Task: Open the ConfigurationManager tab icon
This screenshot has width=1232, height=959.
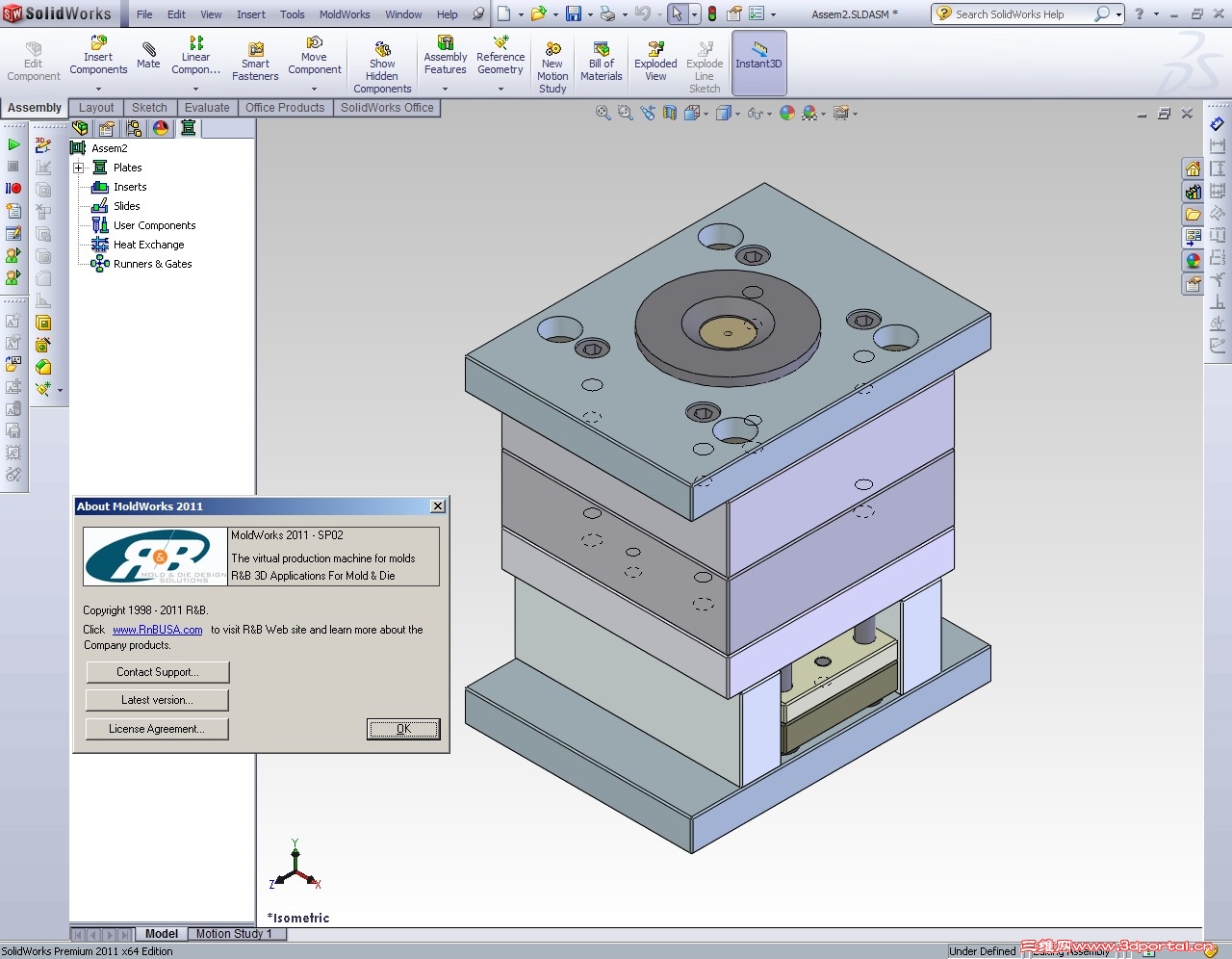Action: coord(134,127)
